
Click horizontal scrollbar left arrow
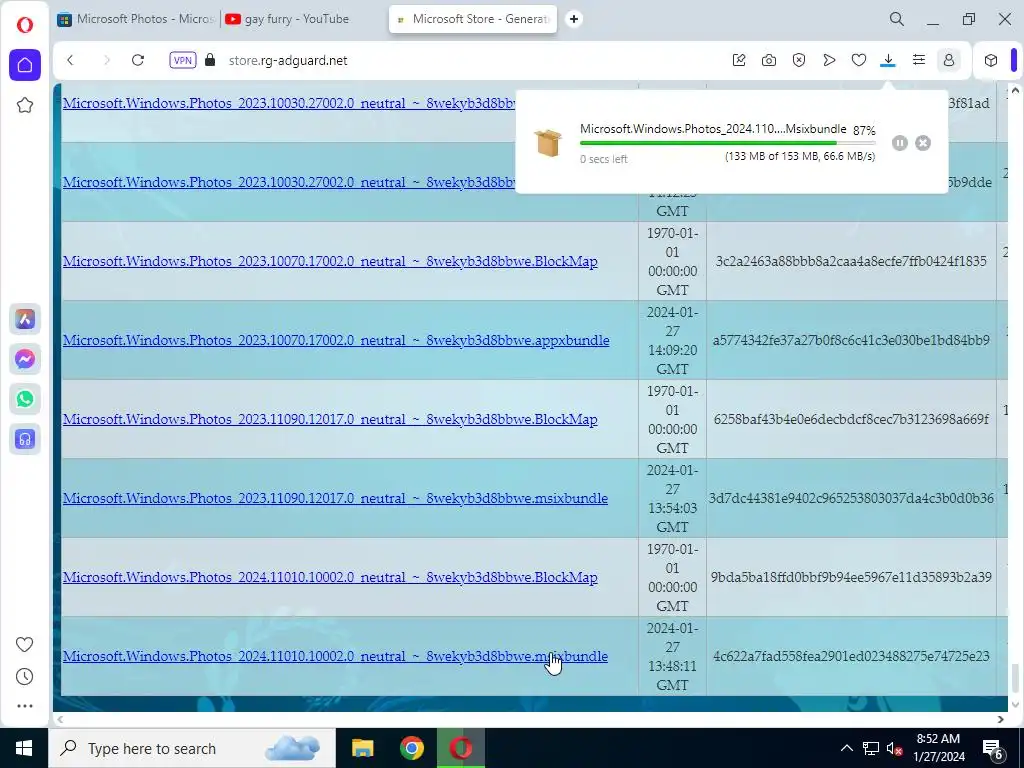tap(60, 719)
